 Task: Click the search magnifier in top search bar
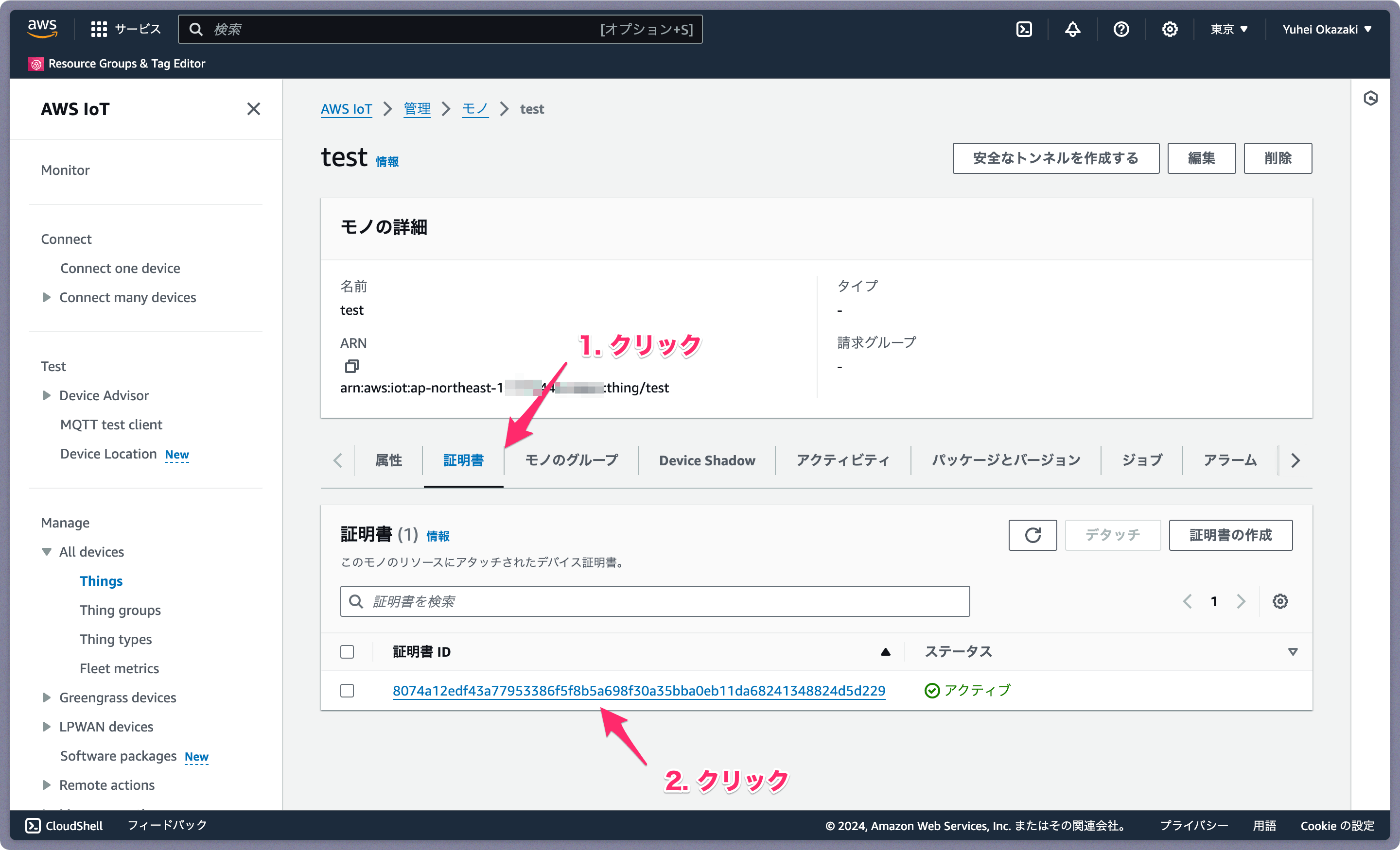(x=196, y=30)
